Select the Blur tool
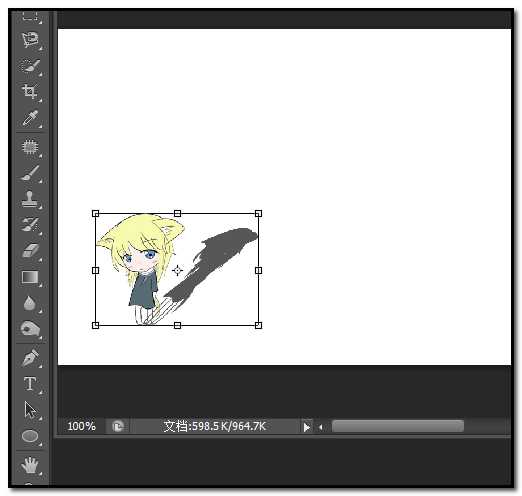The width and height of the screenshot is (522, 496). [30, 303]
